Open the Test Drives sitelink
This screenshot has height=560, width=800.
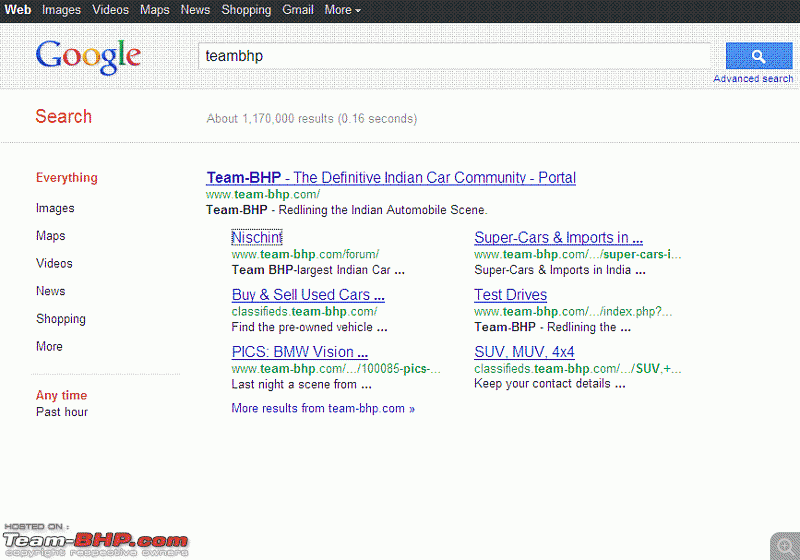point(510,295)
